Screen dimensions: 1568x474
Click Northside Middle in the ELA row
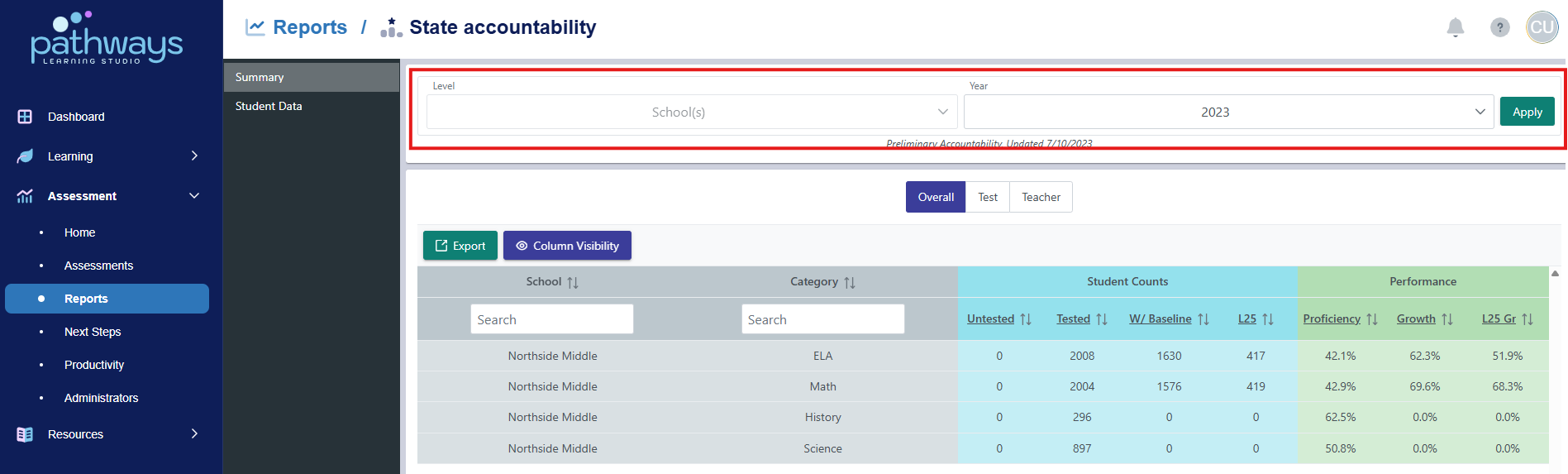point(553,356)
